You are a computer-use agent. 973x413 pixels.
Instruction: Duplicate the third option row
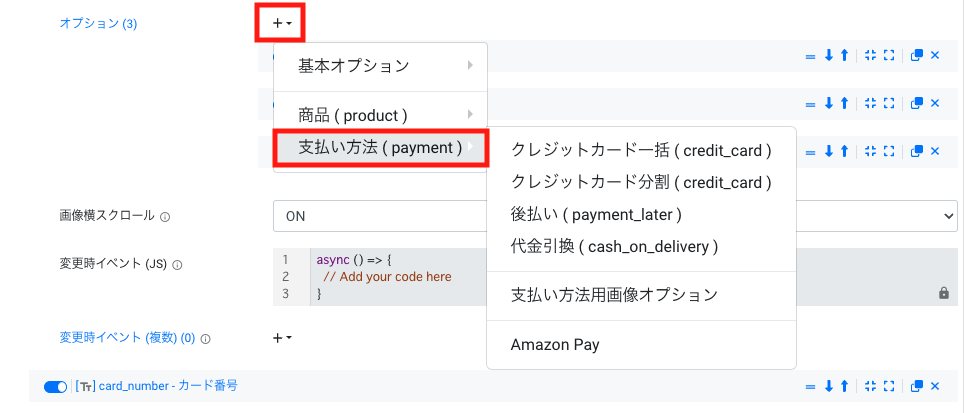pyautogui.click(x=917, y=151)
